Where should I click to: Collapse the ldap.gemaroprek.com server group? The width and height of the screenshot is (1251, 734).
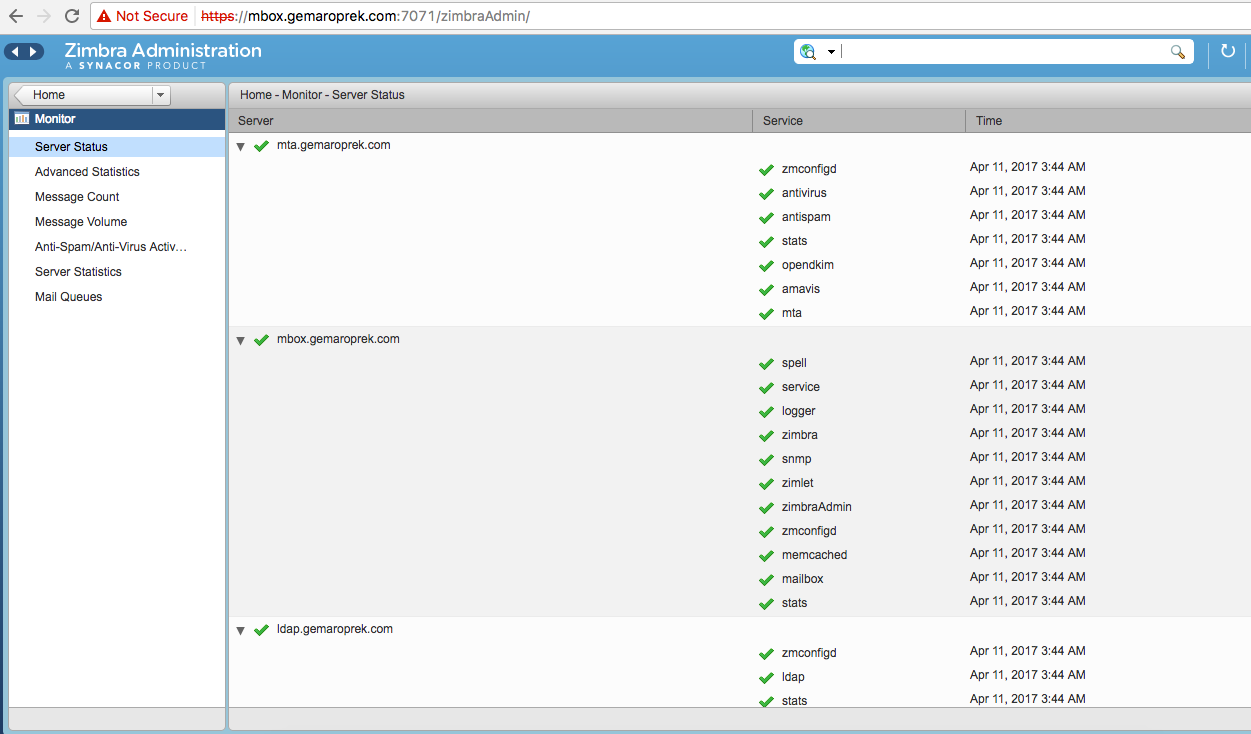(240, 631)
